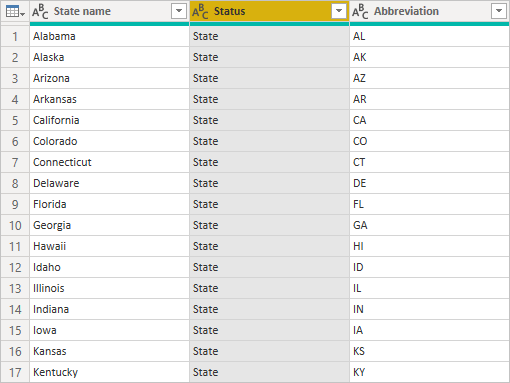This screenshot has height=383, width=510.
Task: Click the DE abbreviation cell
Action: [x=429, y=183]
